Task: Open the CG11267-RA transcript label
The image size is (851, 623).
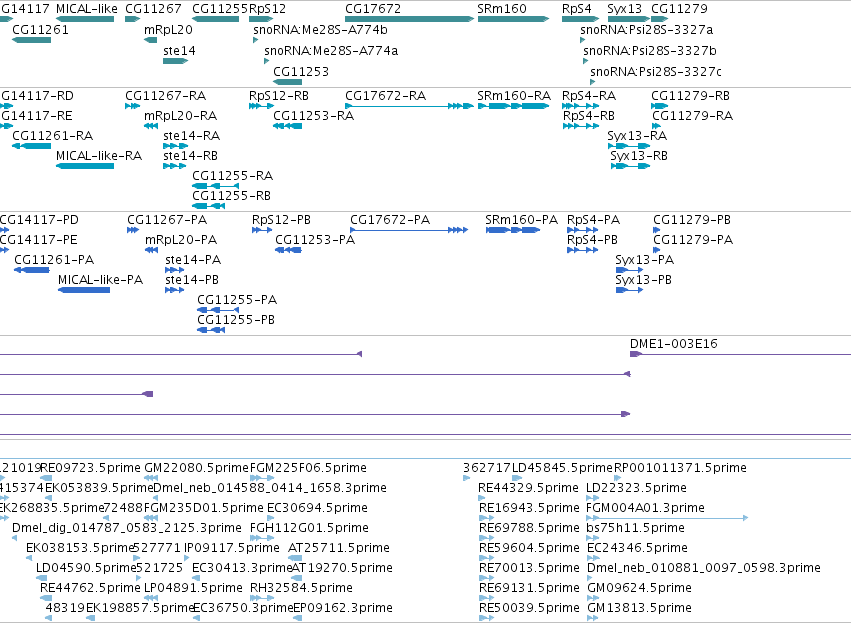Action: click(166, 96)
